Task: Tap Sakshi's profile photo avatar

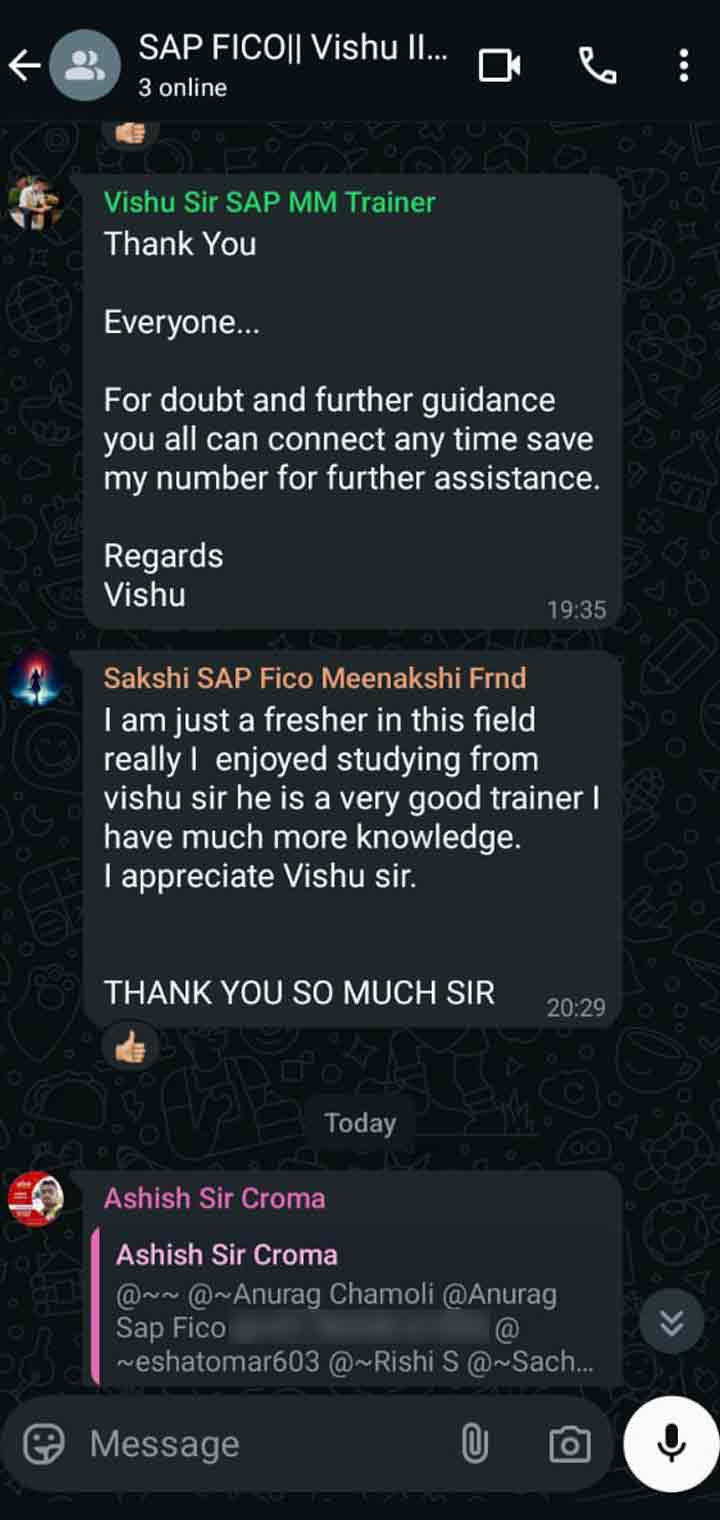Action: pyautogui.click(x=36, y=681)
